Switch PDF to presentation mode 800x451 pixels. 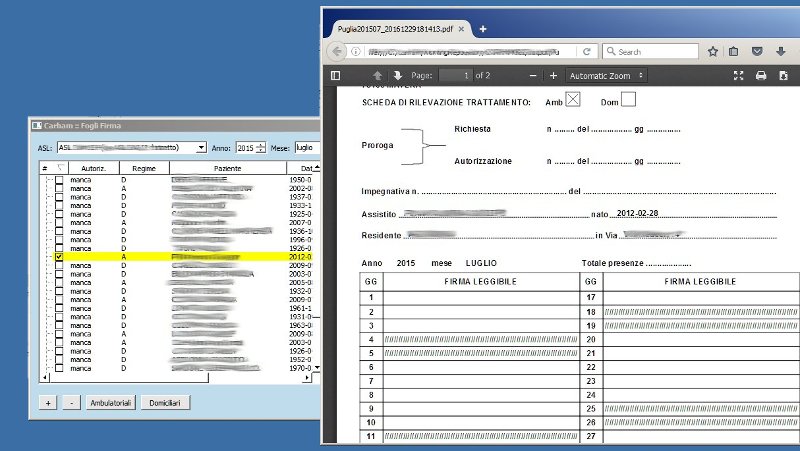[738, 76]
